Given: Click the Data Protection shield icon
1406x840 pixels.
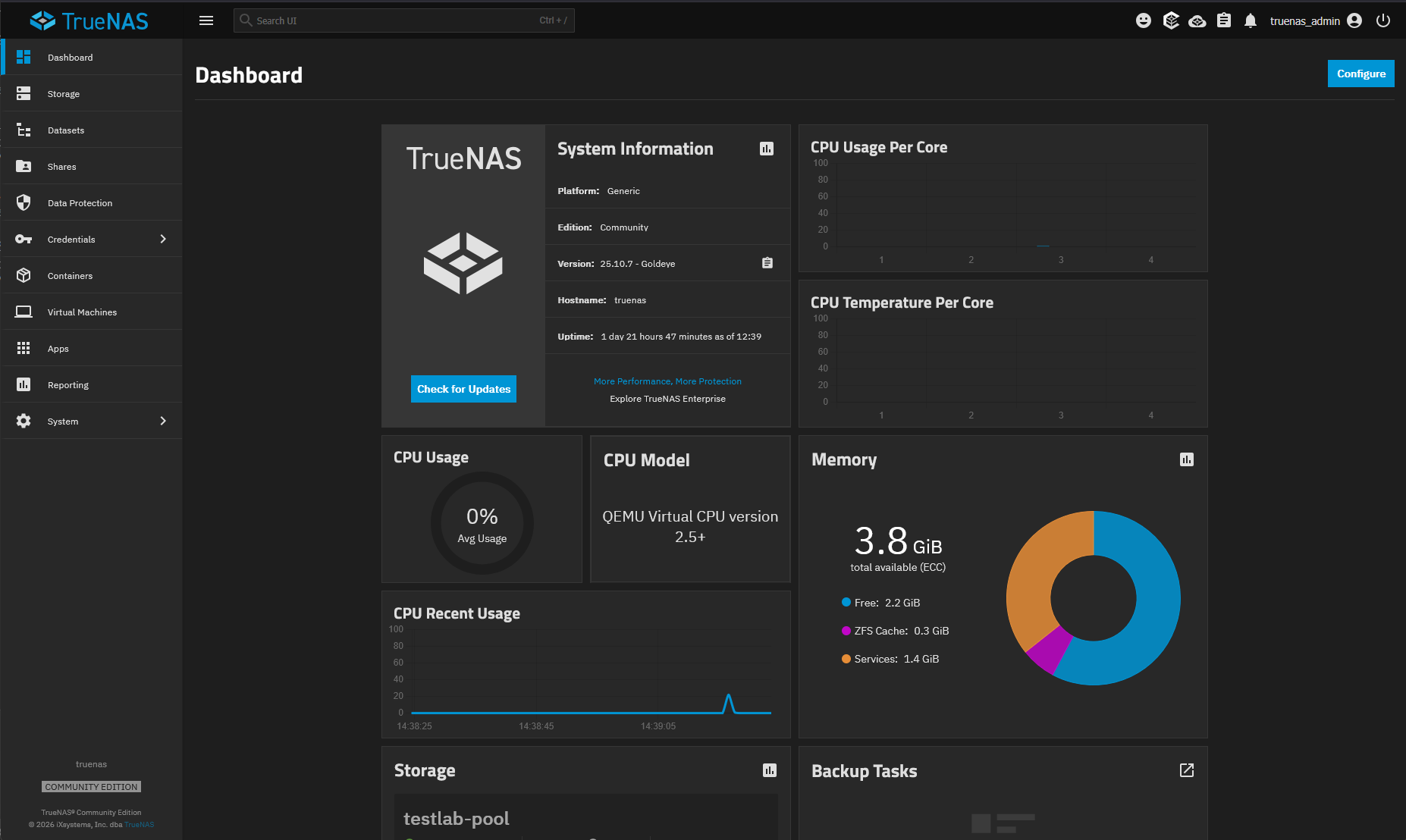Looking at the screenshot, I should (24, 202).
